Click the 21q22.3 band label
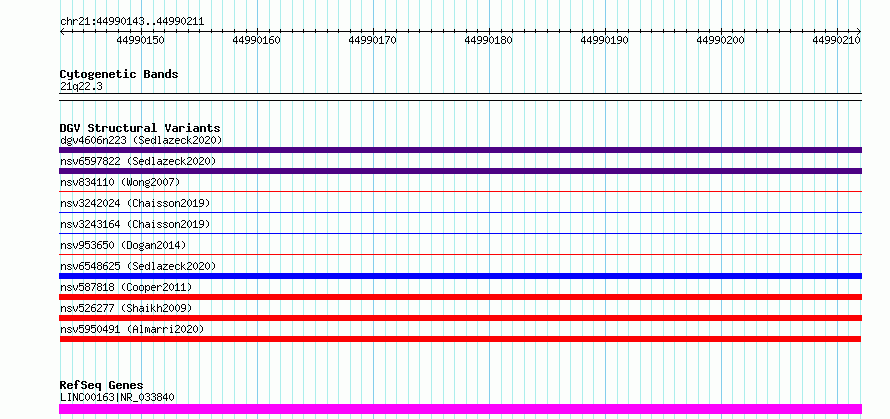Viewport: 890px width, 419px height. (81, 87)
